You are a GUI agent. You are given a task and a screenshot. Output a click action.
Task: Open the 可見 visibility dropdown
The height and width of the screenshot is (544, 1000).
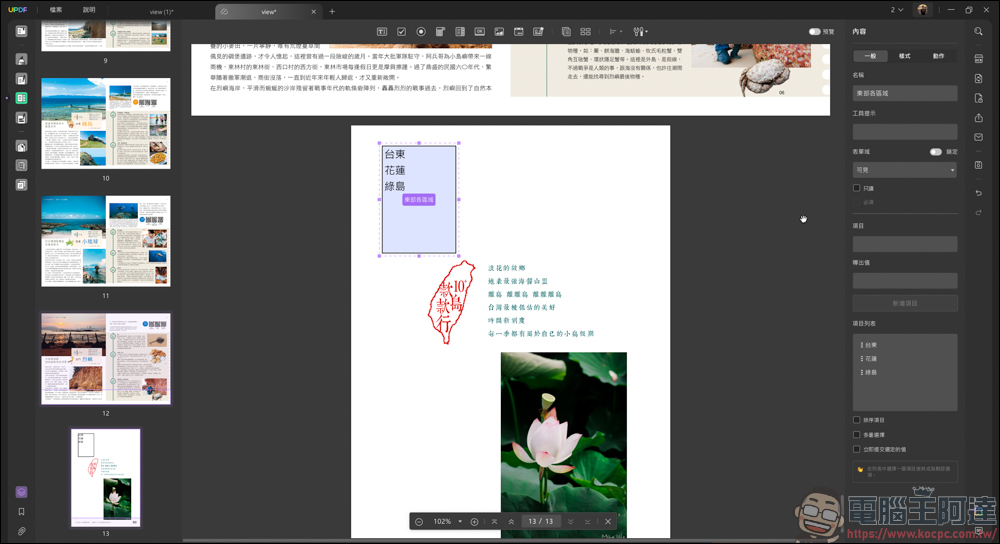coord(904,170)
